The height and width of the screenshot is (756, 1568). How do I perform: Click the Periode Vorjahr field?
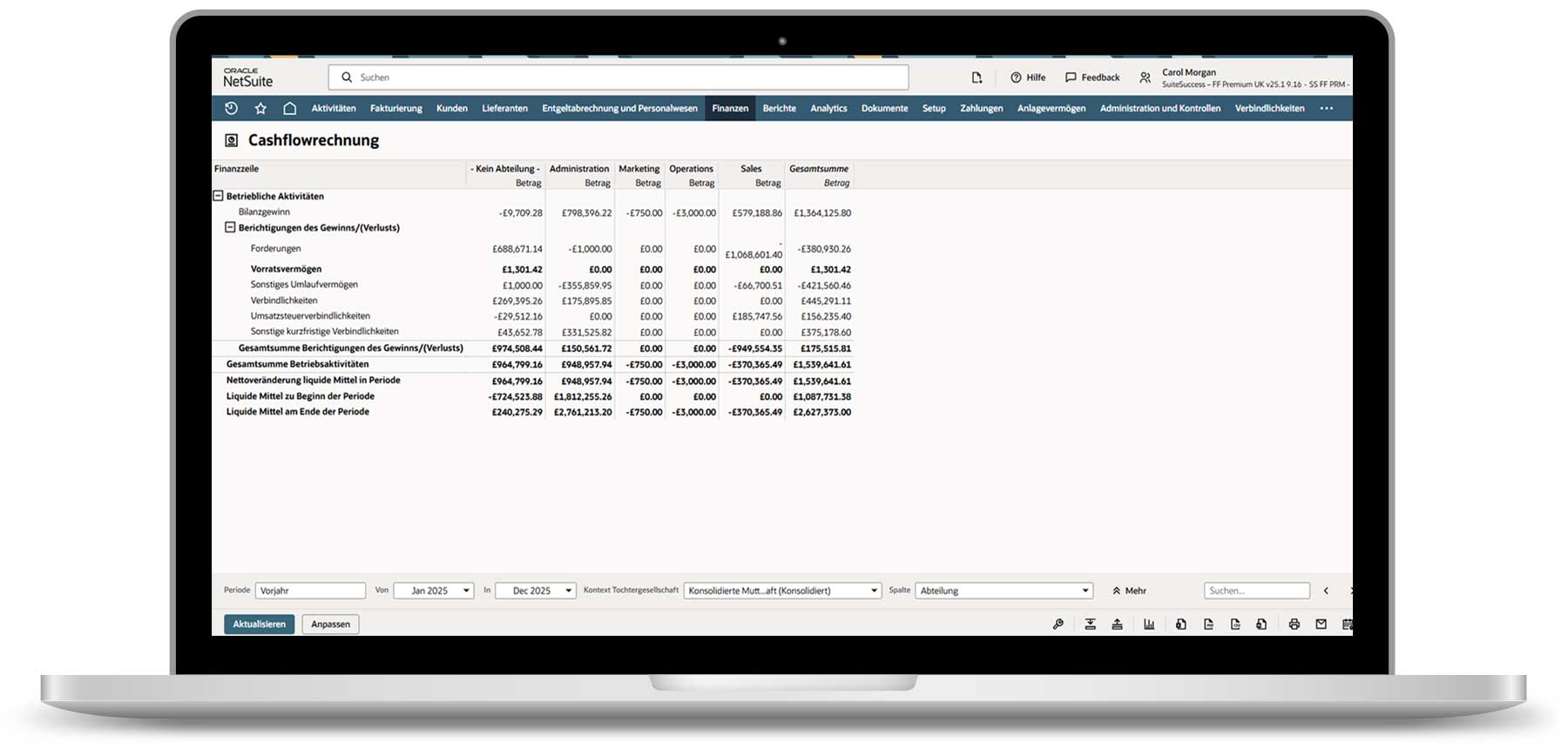pos(310,591)
